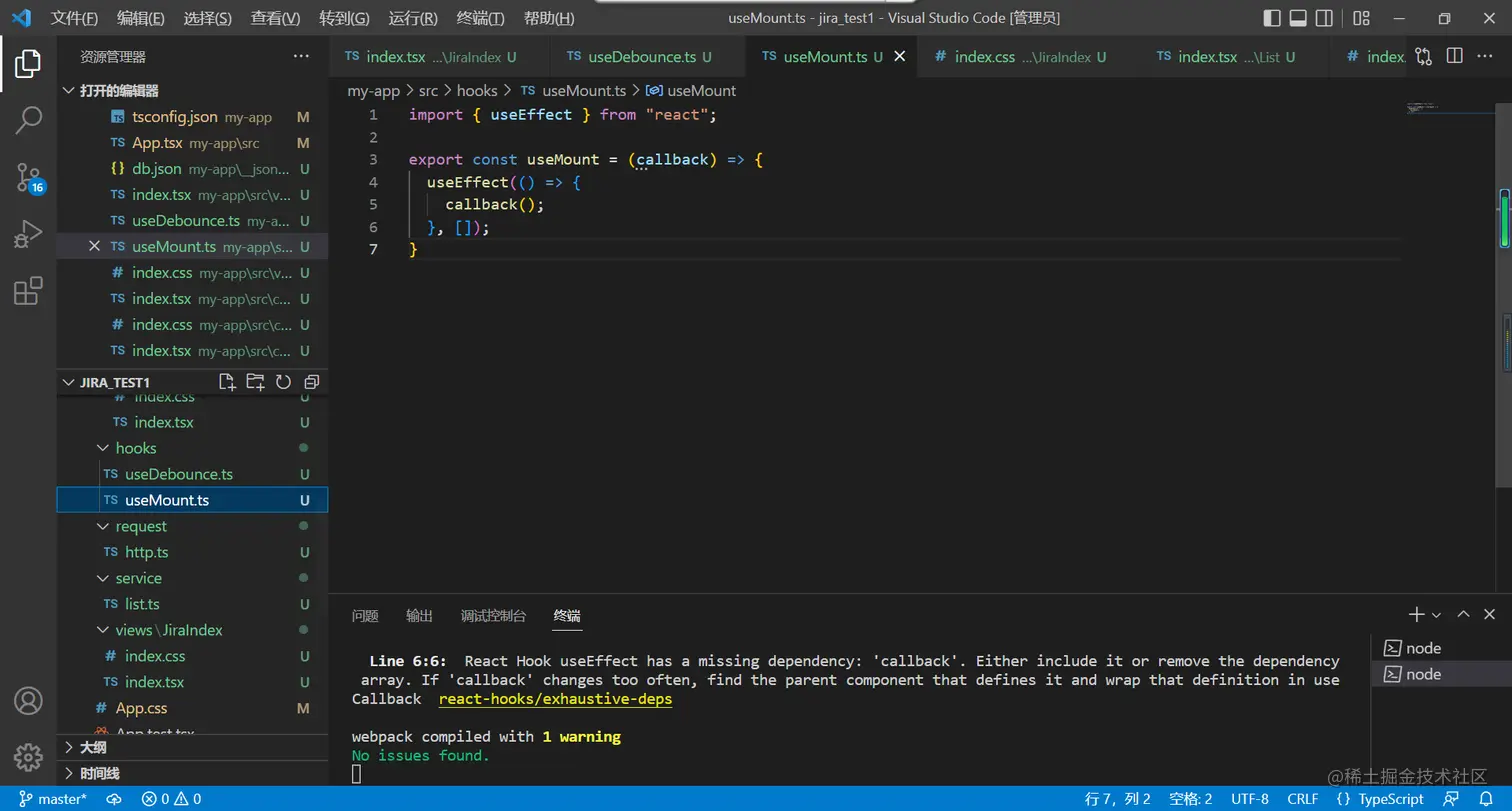Click the feedback icon in status bar
1512x811 pixels.
coord(1451,799)
